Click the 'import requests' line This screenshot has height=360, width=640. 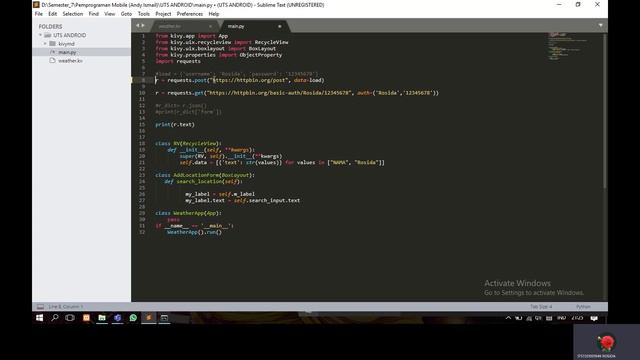pyautogui.click(x=178, y=61)
